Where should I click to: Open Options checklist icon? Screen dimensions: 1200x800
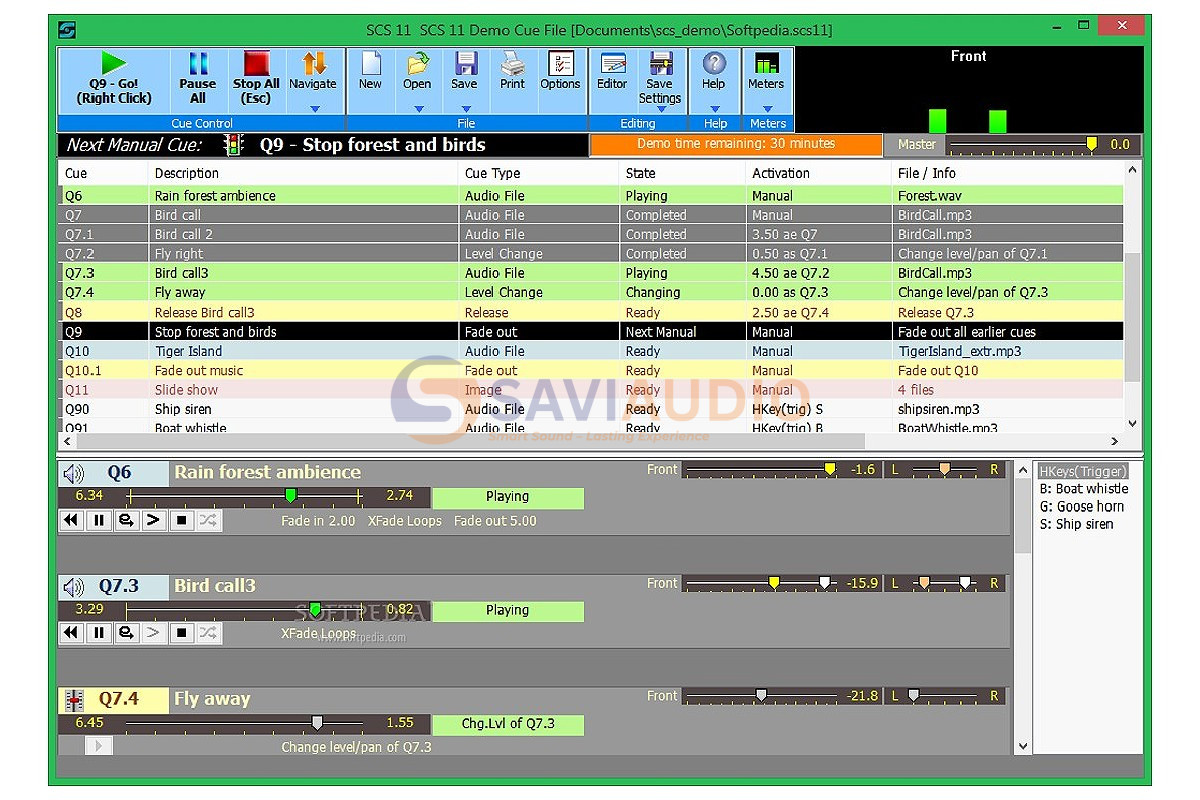tap(560, 72)
